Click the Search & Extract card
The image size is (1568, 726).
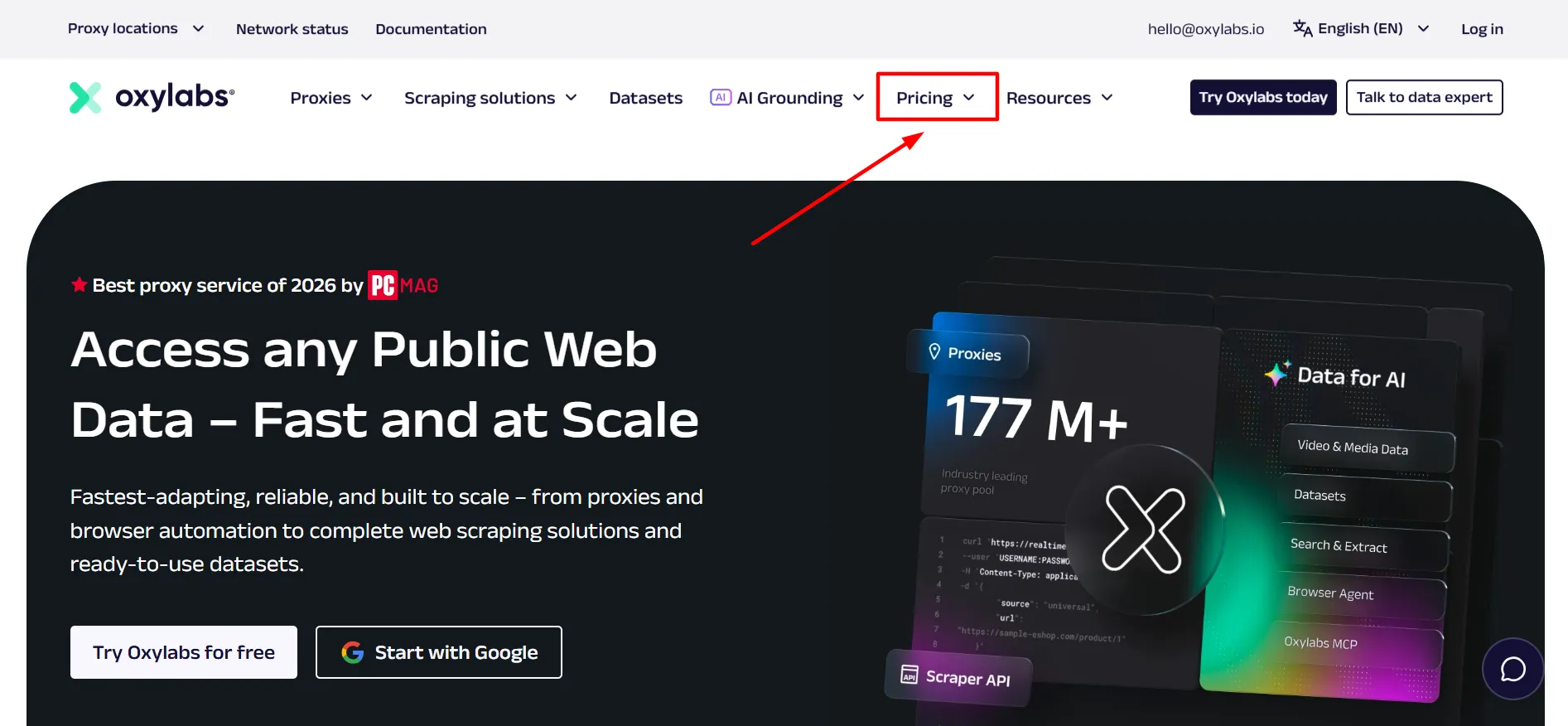pos(1363,546)
